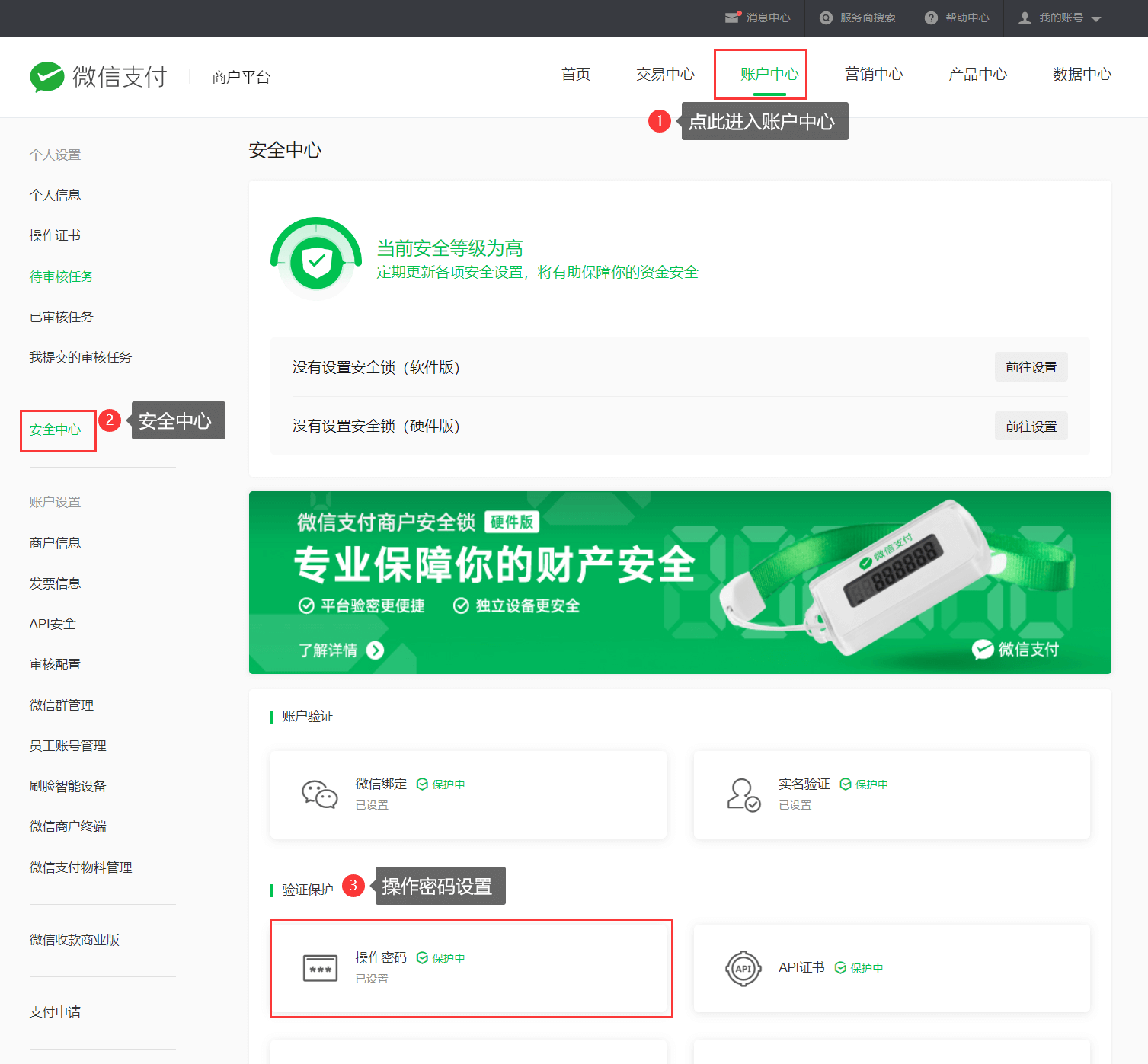Select 安全中心 in the left sidebar

coord(55,430)
